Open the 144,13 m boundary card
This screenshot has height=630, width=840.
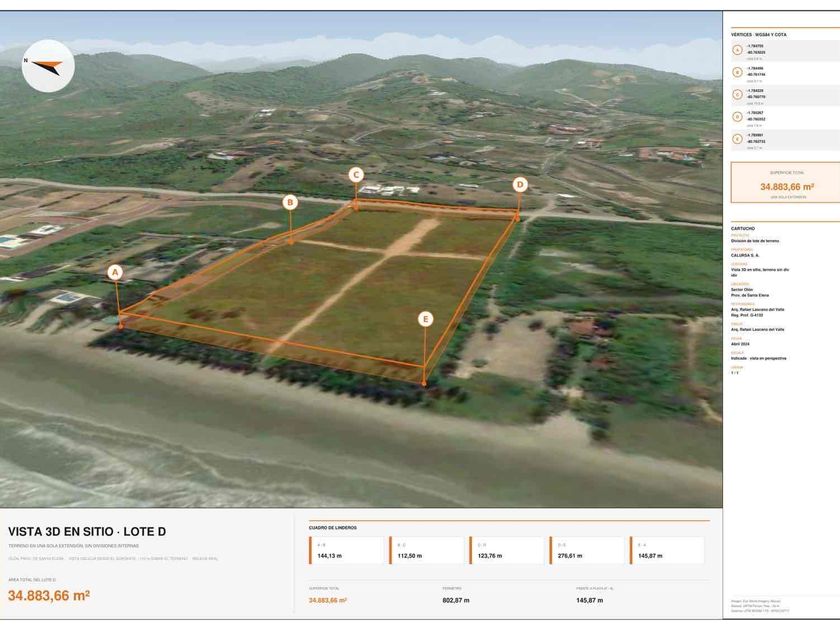coord(346,550)
